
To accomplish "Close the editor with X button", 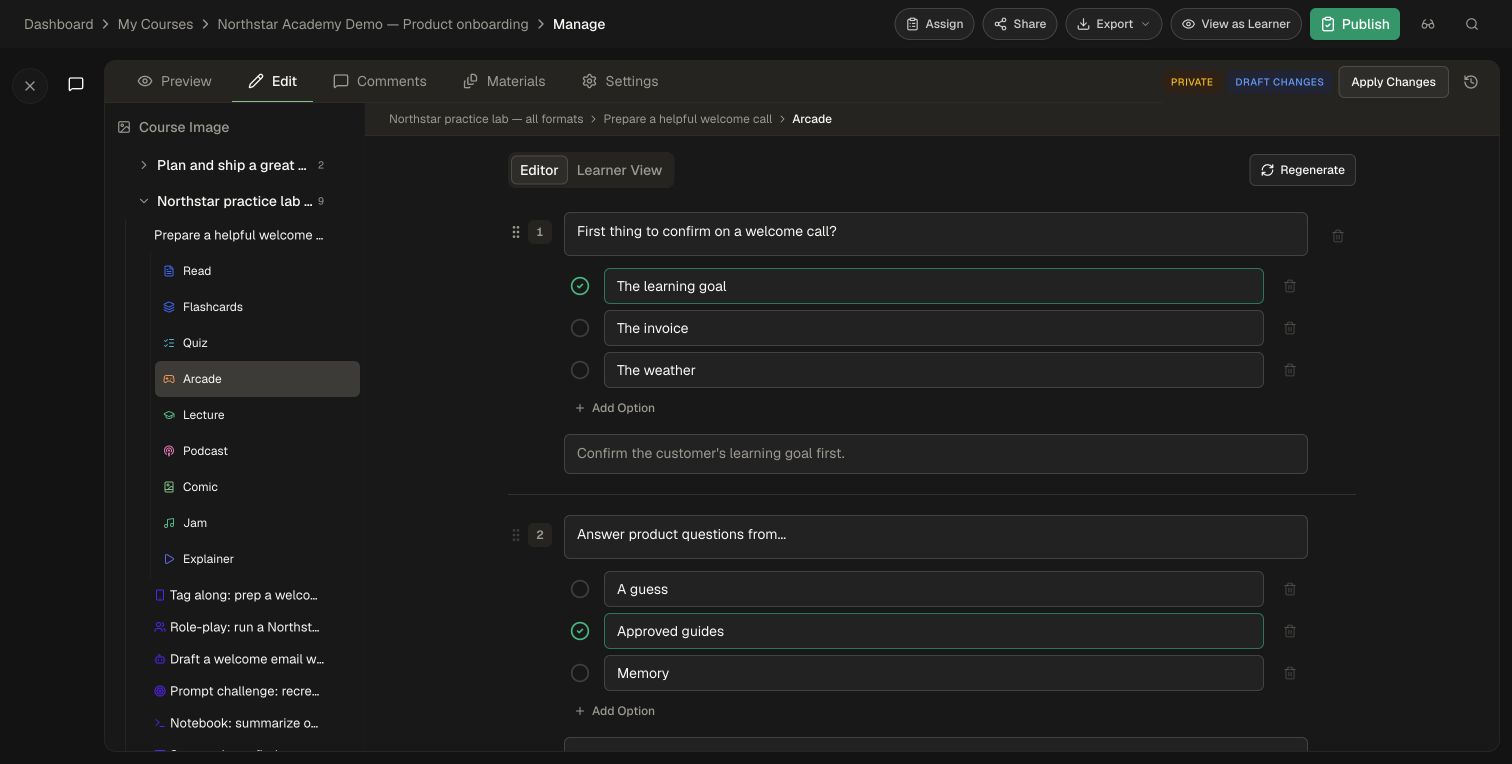I will 30,86.
